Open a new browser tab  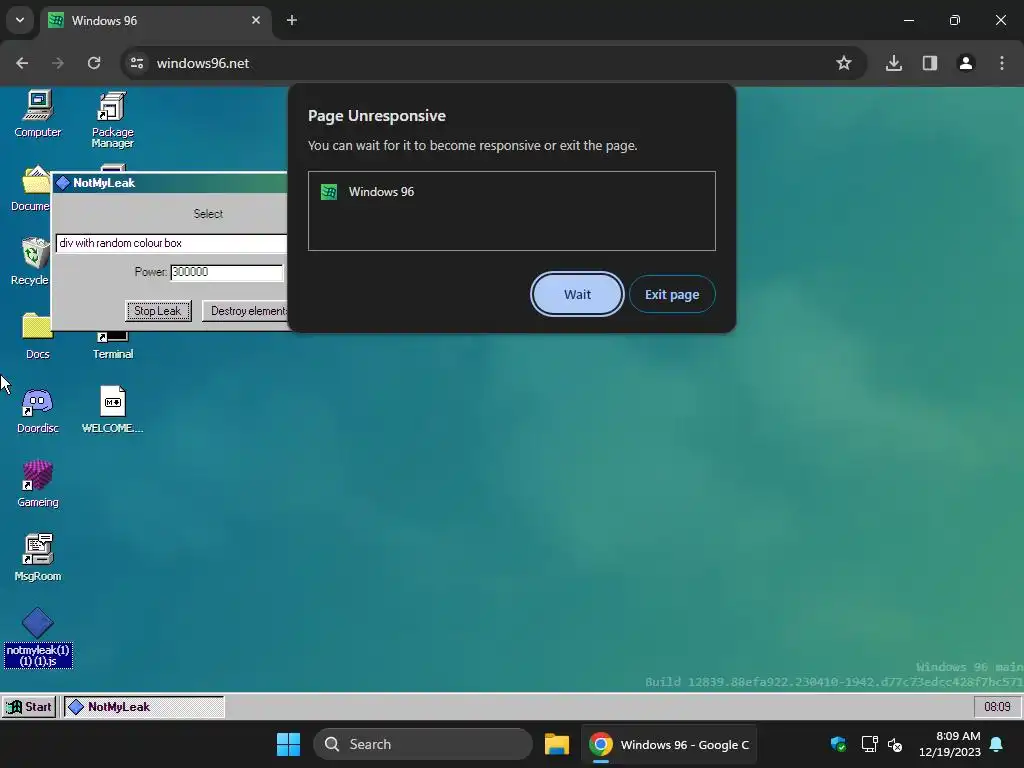point(292,20)
